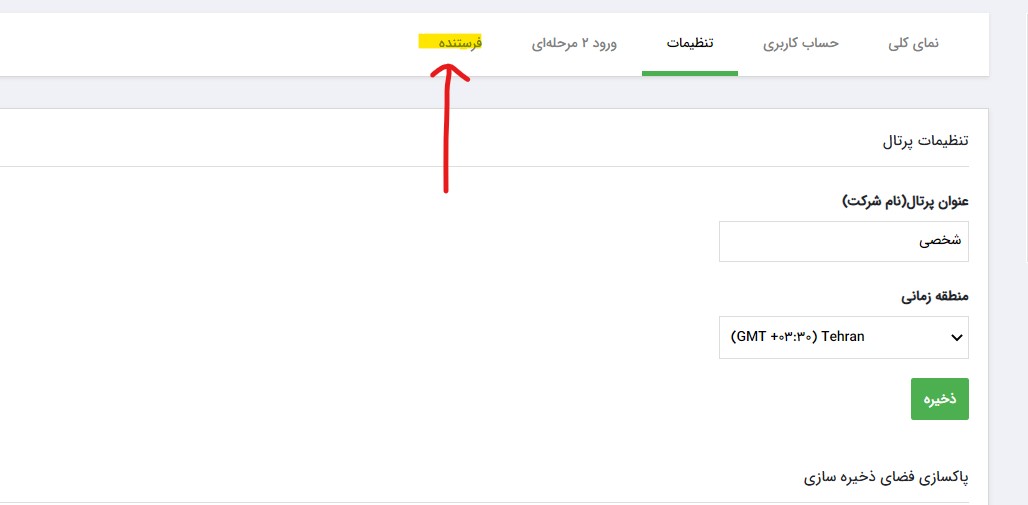Click the منطقه زمانی label
This screenshot has height=505, width=1028.
[x=934, y=296]
